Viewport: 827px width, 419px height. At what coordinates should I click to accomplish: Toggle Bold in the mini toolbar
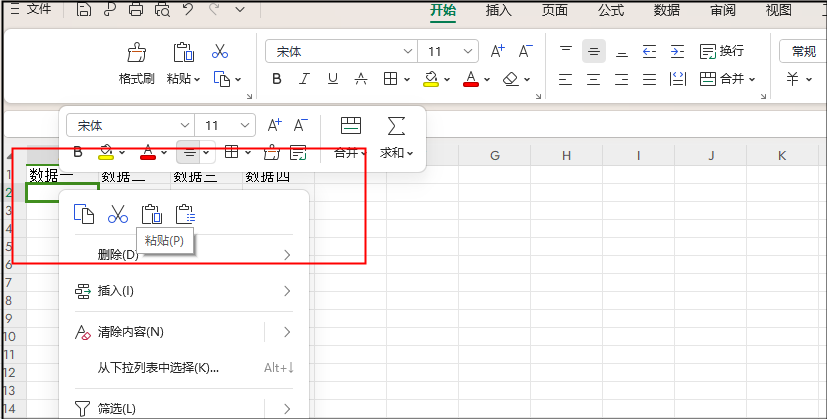point(78,153)
